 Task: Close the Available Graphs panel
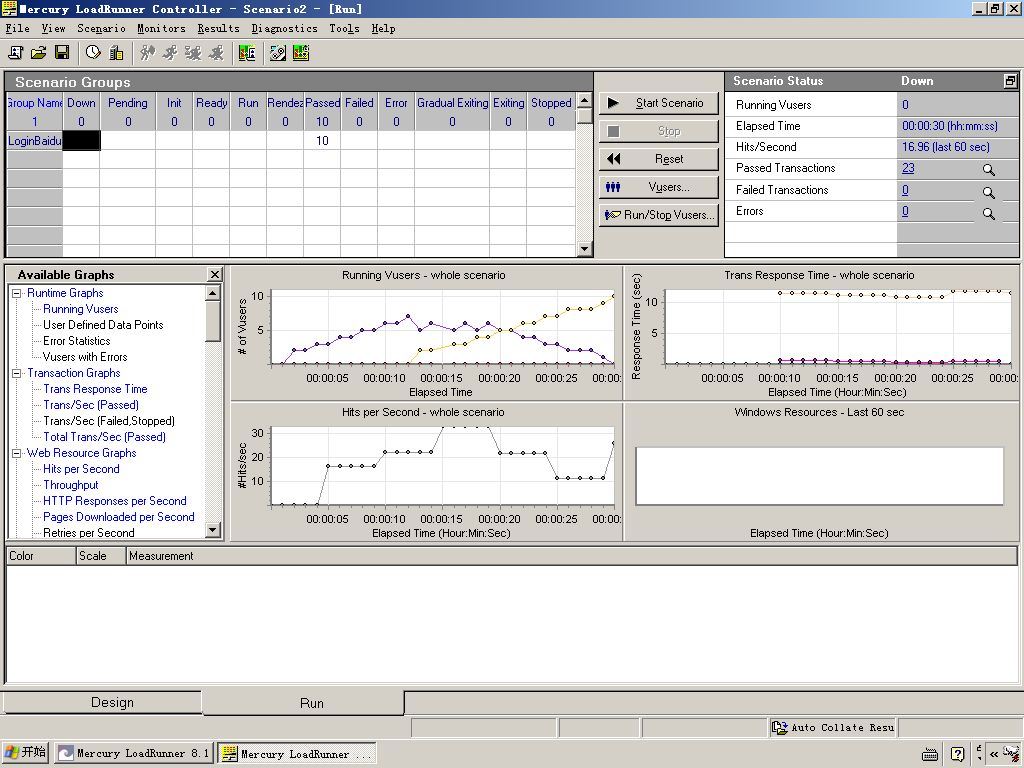(x=215, y=274)
